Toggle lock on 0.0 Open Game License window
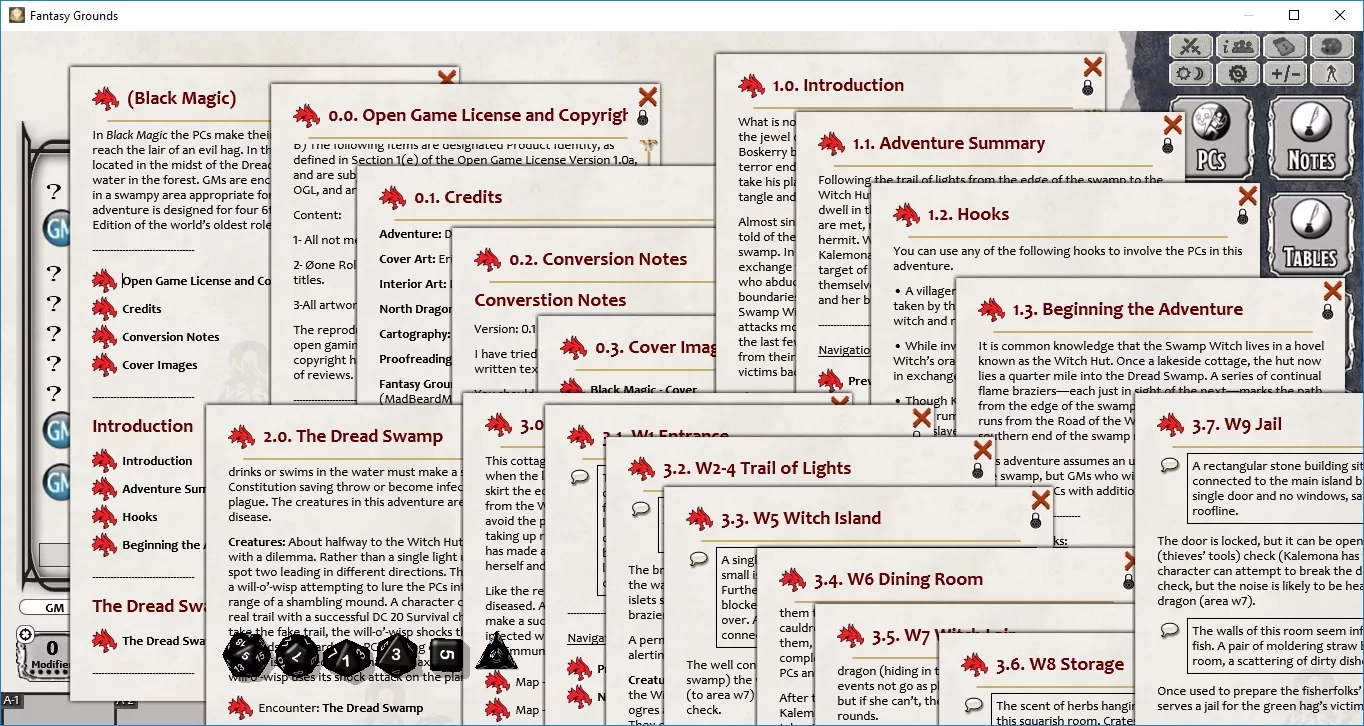This screenshot has width=1364, height=726. point(643,118)
